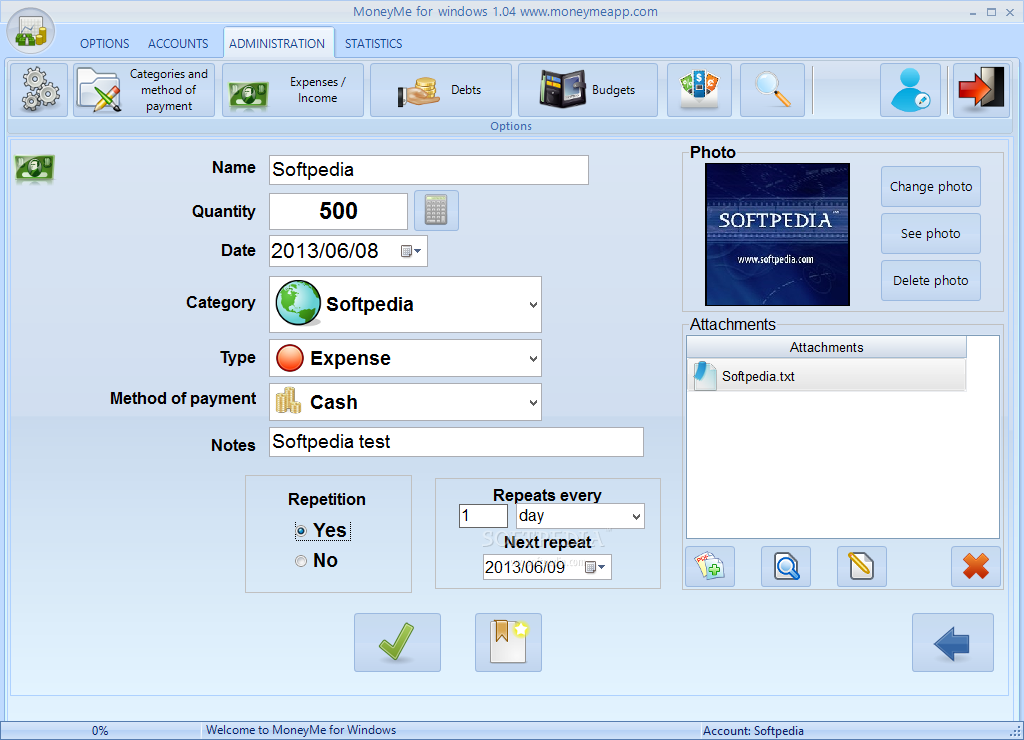This screenshot has height=740, width=1024.
Task: Select the Softpedia.txt attachment row
Action: [826, 376]
